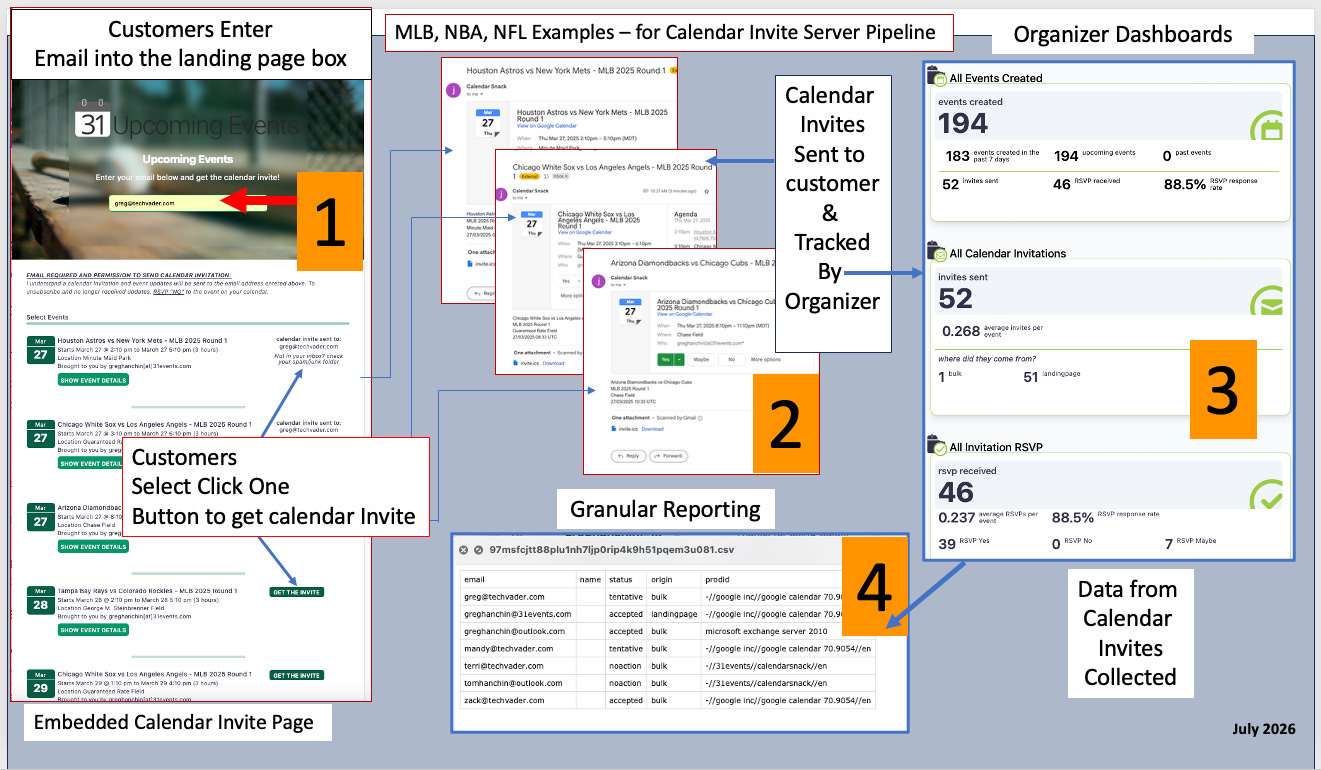Click the Mar 29 date badge on events list
Image resolution: width=1321 pixels, height=770 pixels.
click(x=39, y=684)
